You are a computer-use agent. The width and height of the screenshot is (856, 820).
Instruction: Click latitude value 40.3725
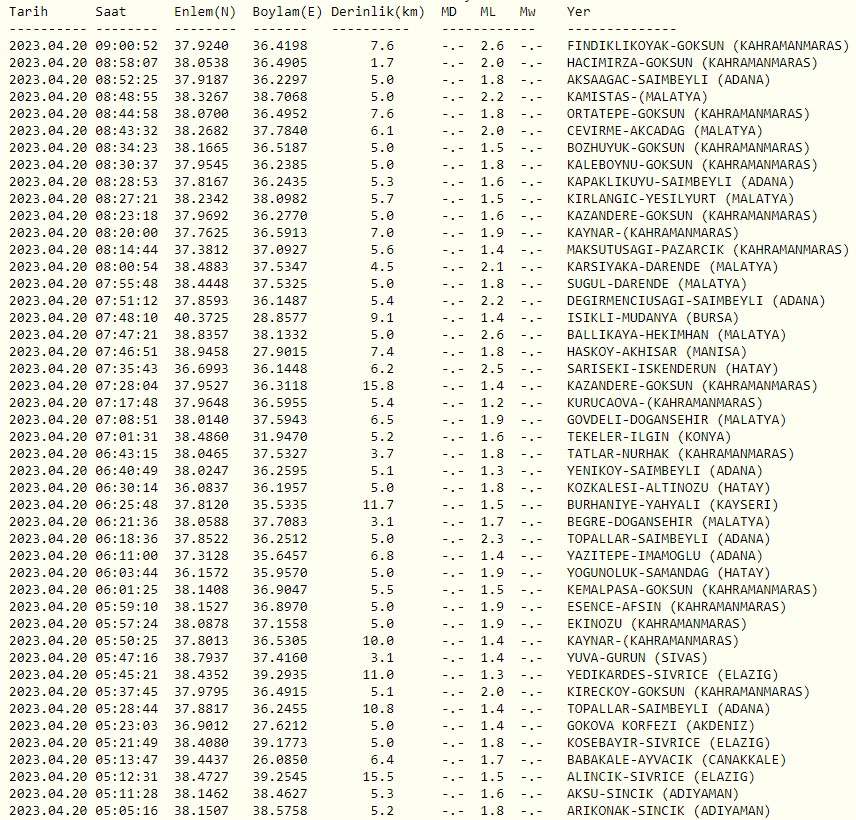201,317
